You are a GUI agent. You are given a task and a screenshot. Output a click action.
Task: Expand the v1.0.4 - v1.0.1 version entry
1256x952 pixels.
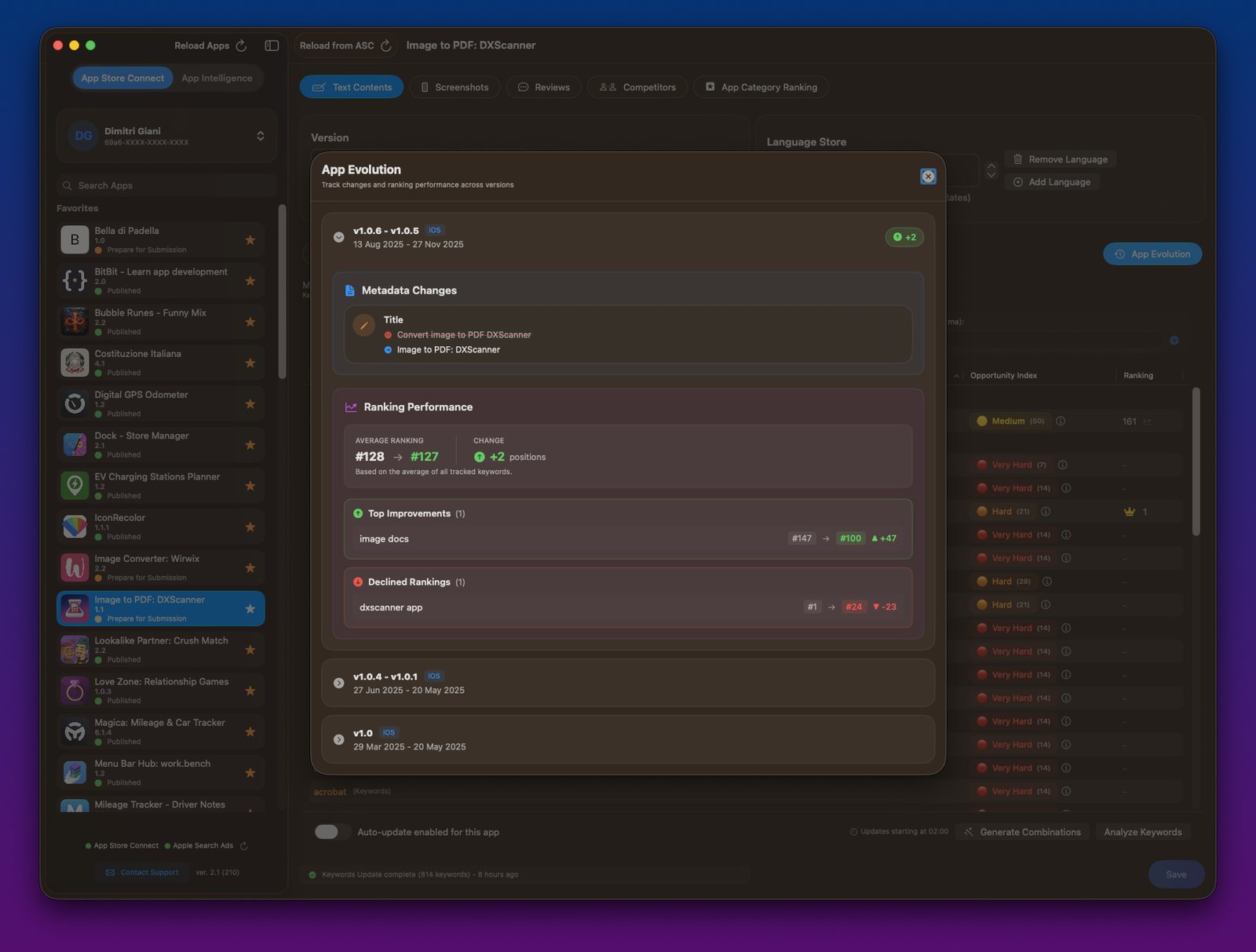pyautogui.click(x=338, y=682)
